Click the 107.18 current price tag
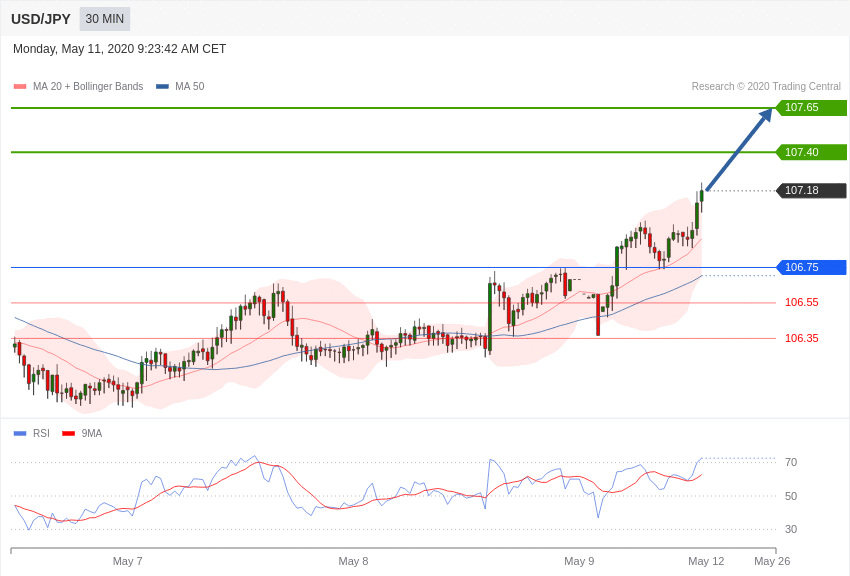850x576 pixels. click(812, 190)
